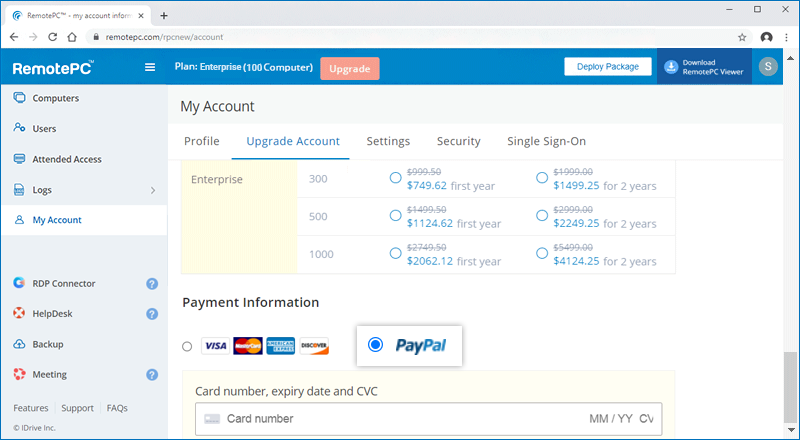Select Enterprise 300 two years plan
The image size is (800, 440).
pos(542,178)
